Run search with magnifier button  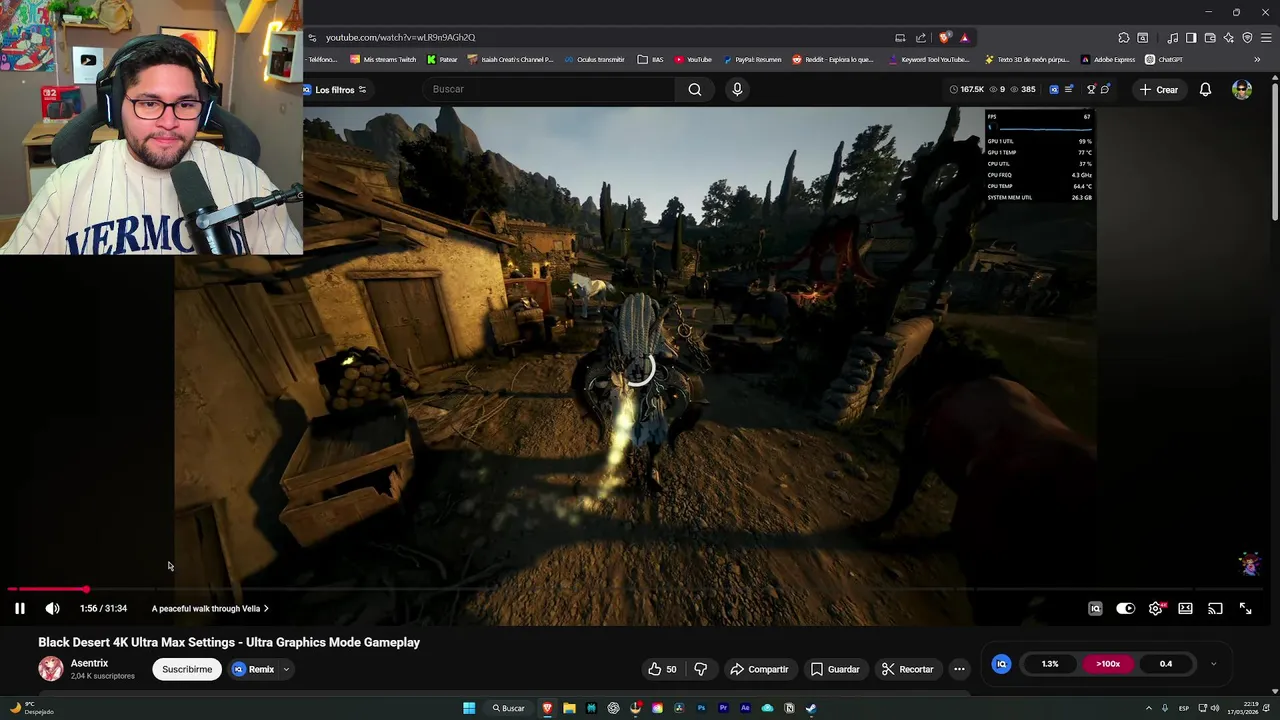[x=695, y=89]
